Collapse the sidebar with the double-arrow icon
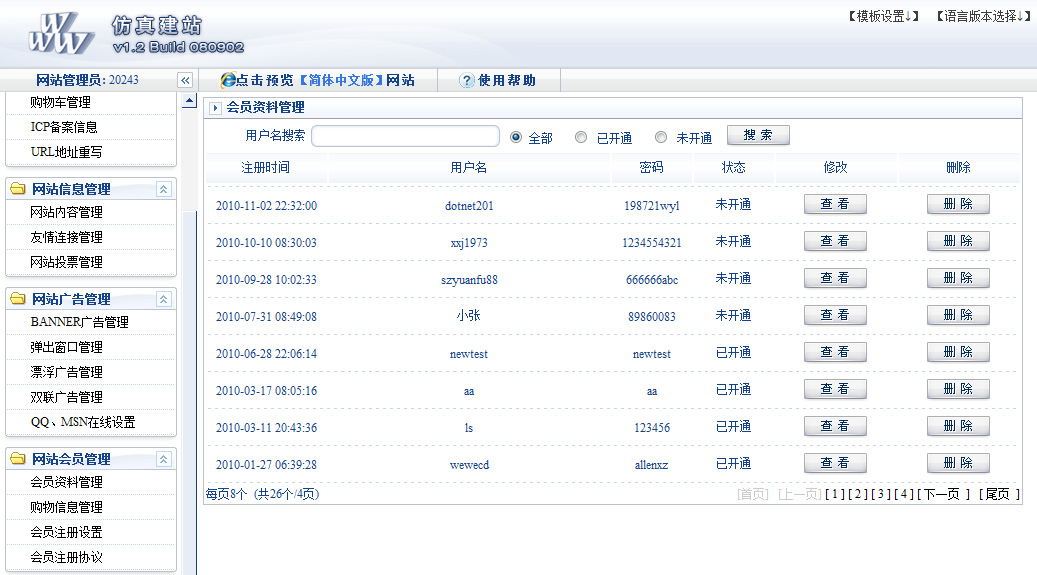The image size is (1037, 575). click(185, 80)
